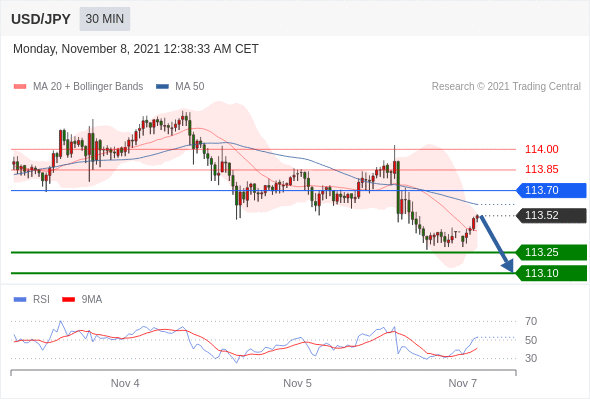The width and height of the screenshot is (590, 400).
Task: Click the Nov 5 date axis label
Action: (297, 383)
